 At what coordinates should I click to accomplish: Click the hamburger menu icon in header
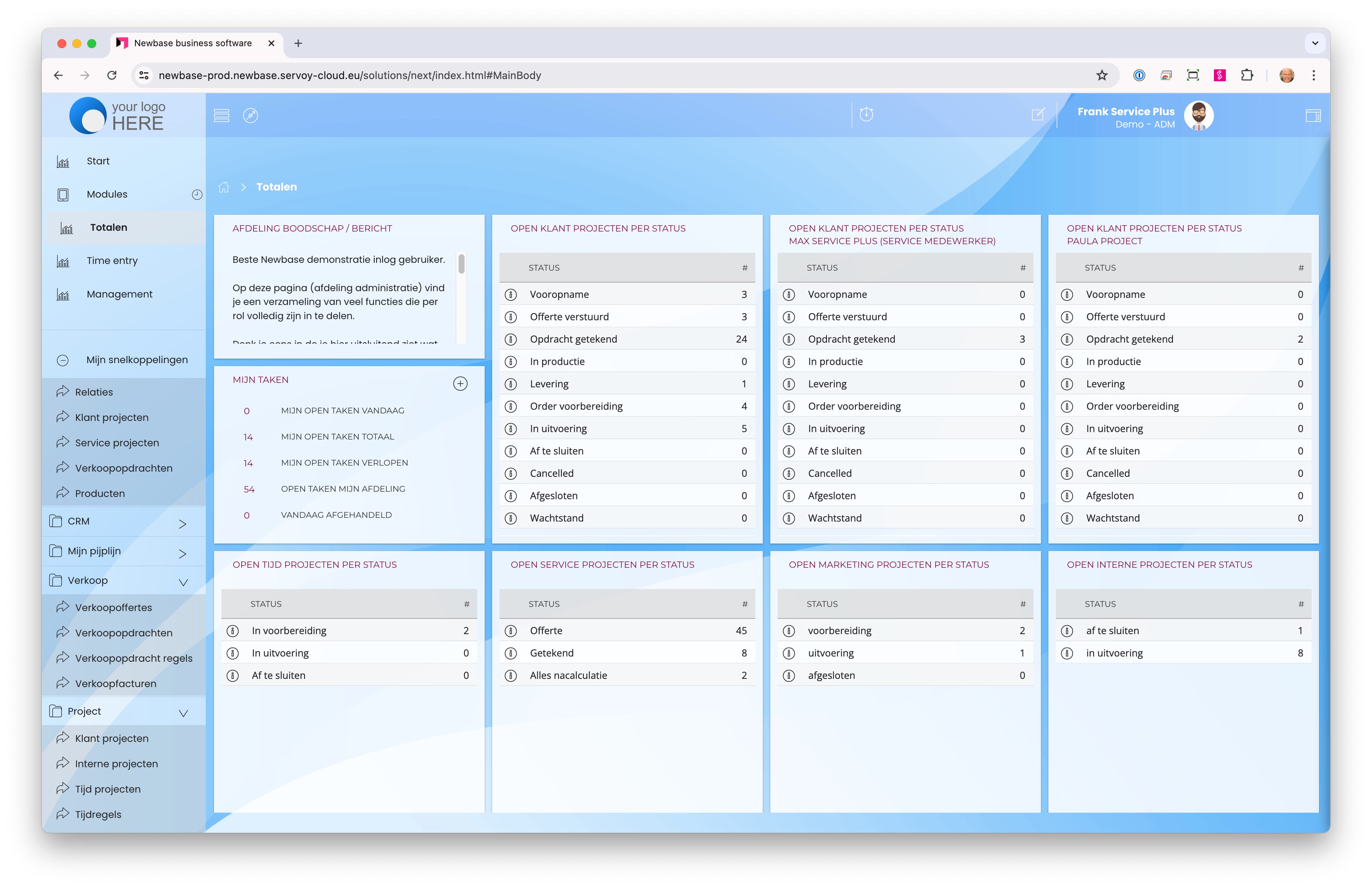point(221,115)
